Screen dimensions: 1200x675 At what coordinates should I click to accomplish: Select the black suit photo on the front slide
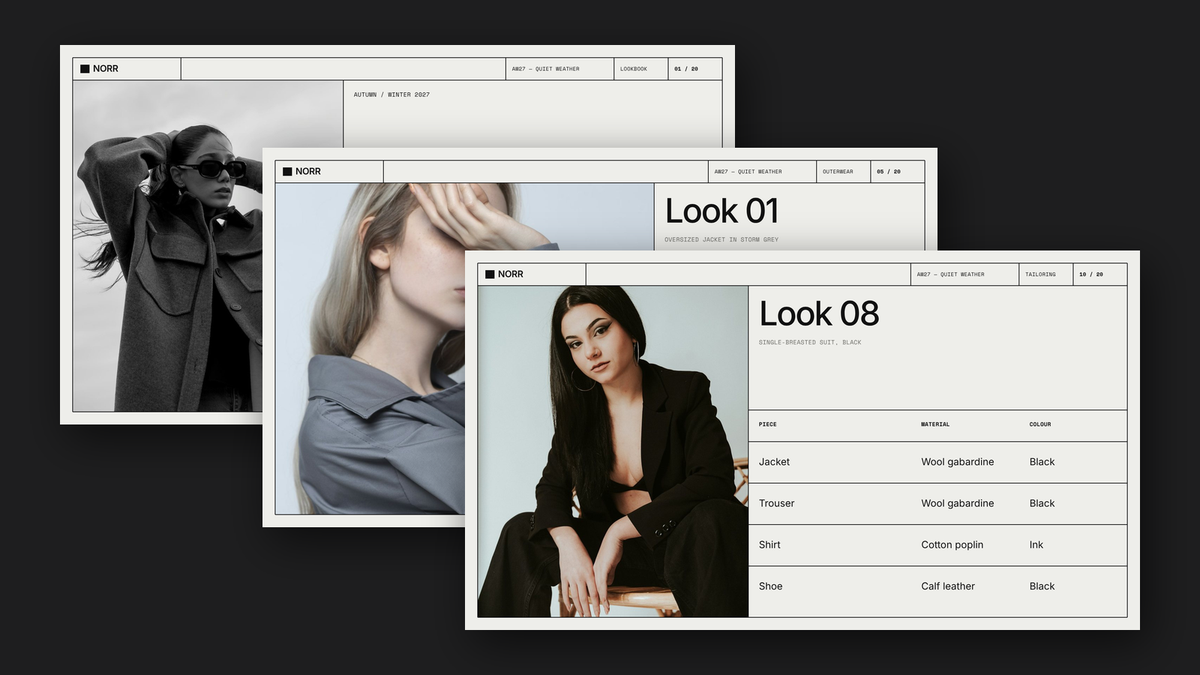tap(613, 451)
